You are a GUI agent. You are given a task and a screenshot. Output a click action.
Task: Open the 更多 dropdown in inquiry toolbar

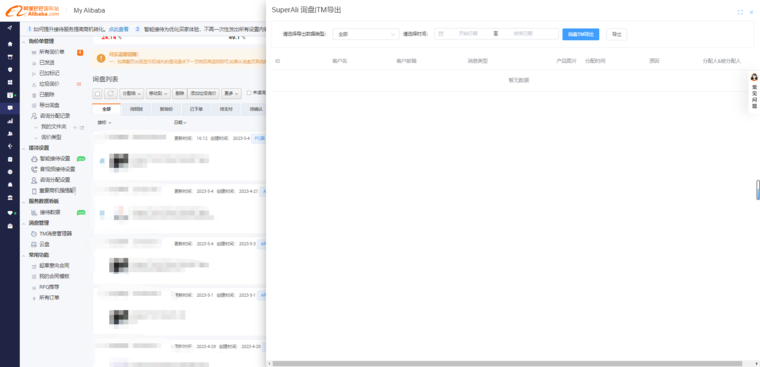pyautogui.click(x=231, y=93)
